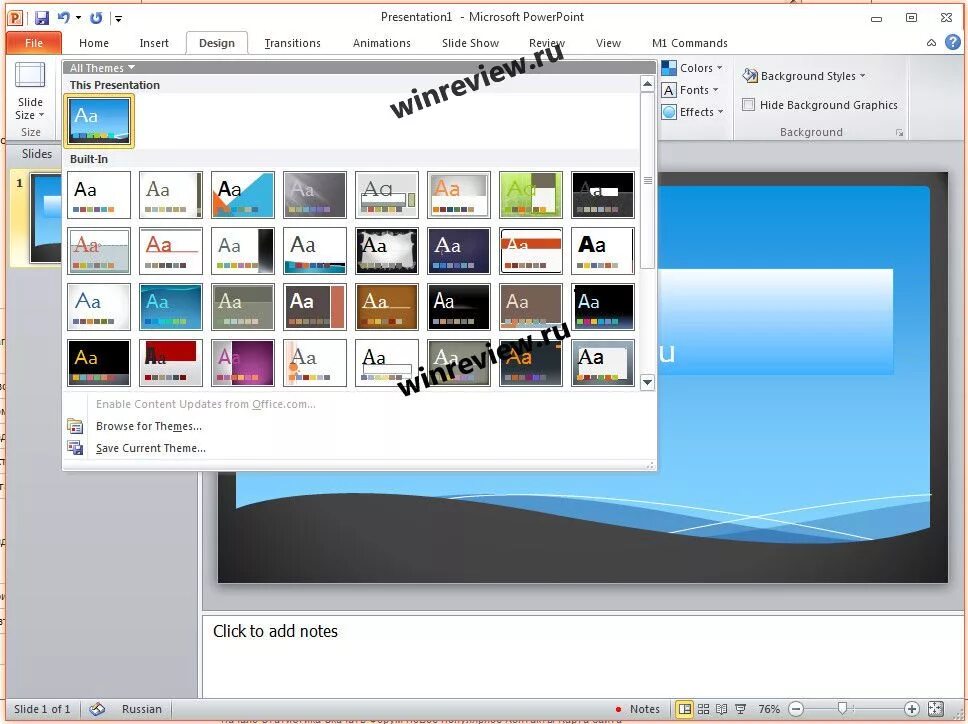
Task: Open the Background Styles dropdown
Action: (804, 76)
